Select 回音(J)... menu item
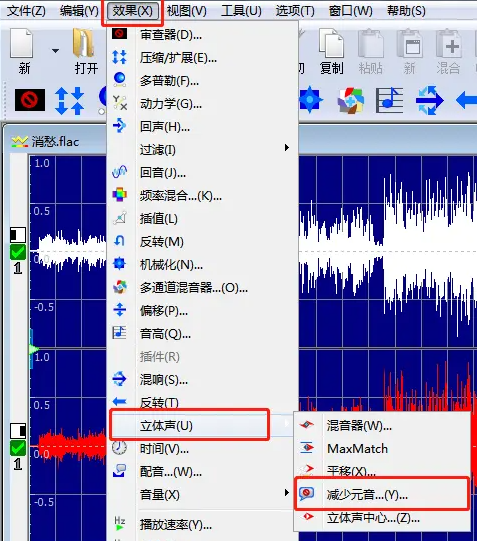The height and width of the screenshot is (541, 477). [202, 173]
